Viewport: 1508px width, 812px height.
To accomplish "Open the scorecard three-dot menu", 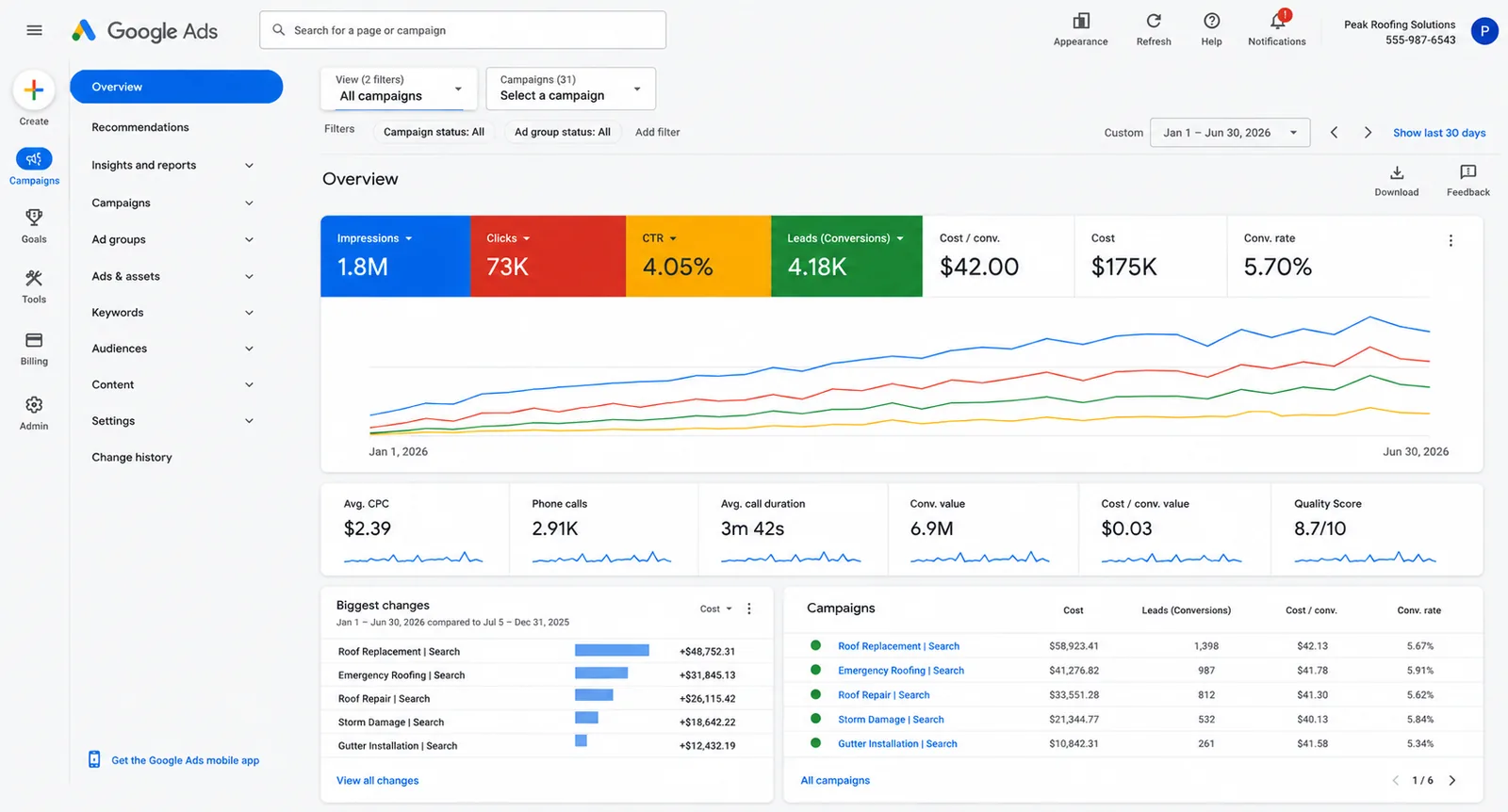I will click(1451, 241).
